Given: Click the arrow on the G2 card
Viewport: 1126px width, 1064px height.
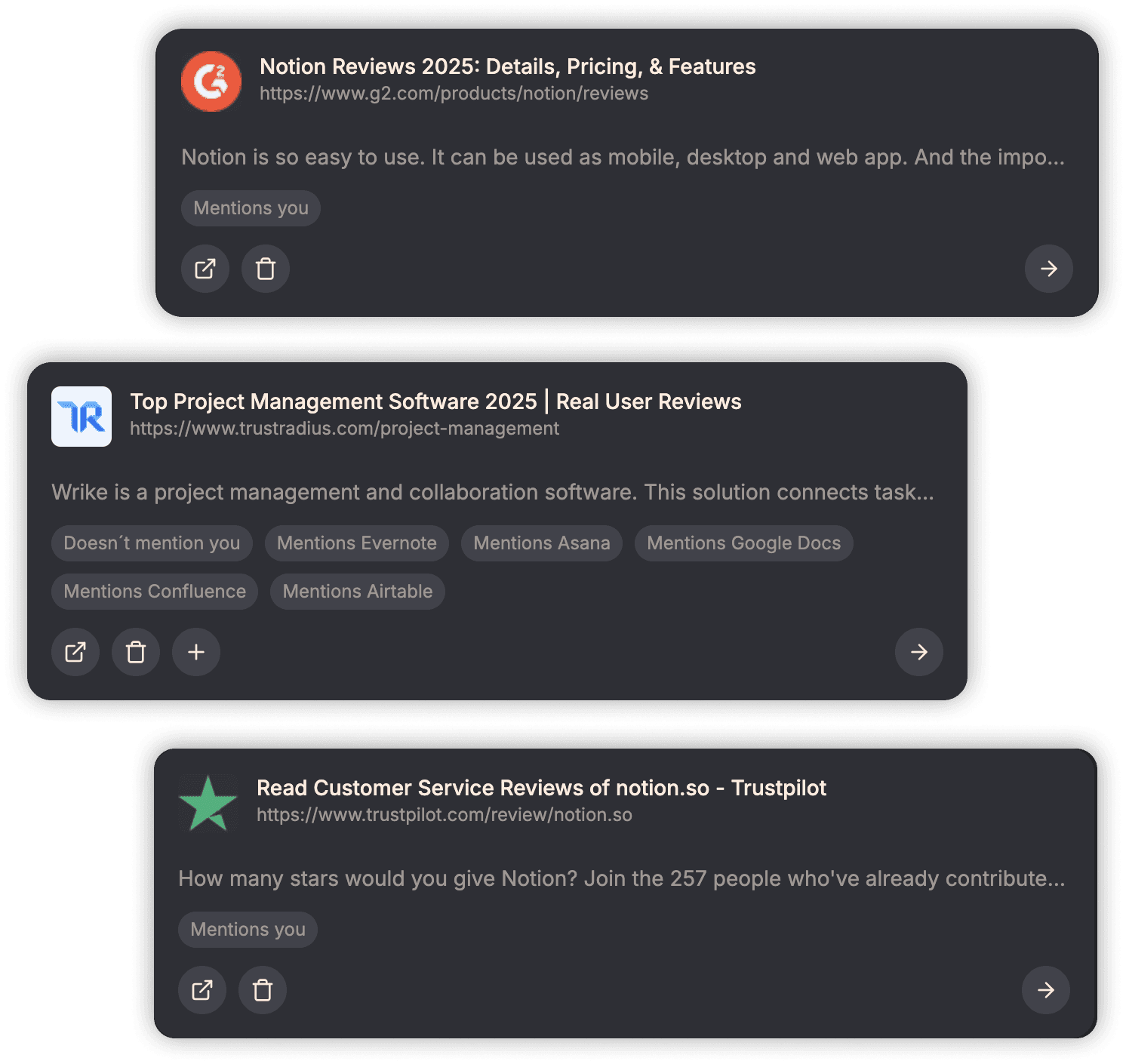Looking at the screenshot, I should pos(1049,269).
